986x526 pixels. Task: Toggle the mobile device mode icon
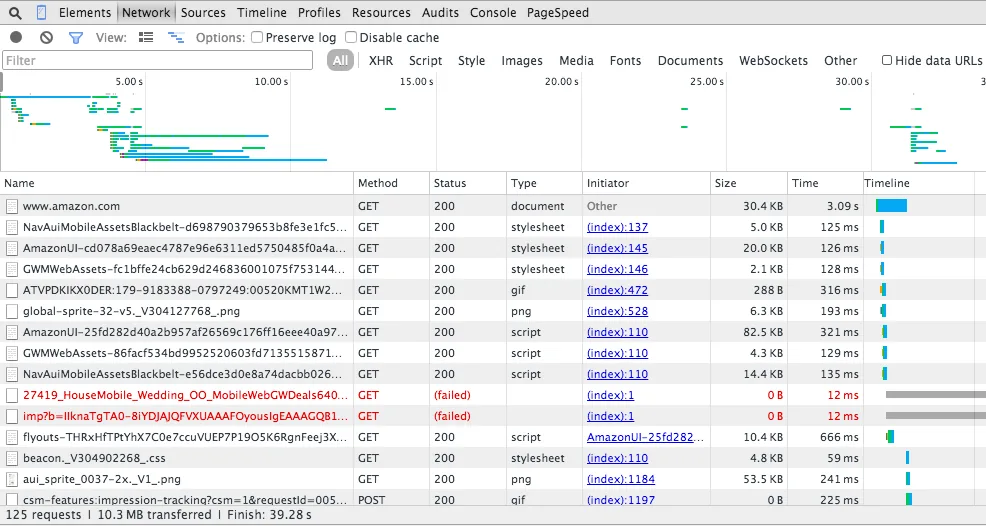pyautogui.click(x=42, y=13)
